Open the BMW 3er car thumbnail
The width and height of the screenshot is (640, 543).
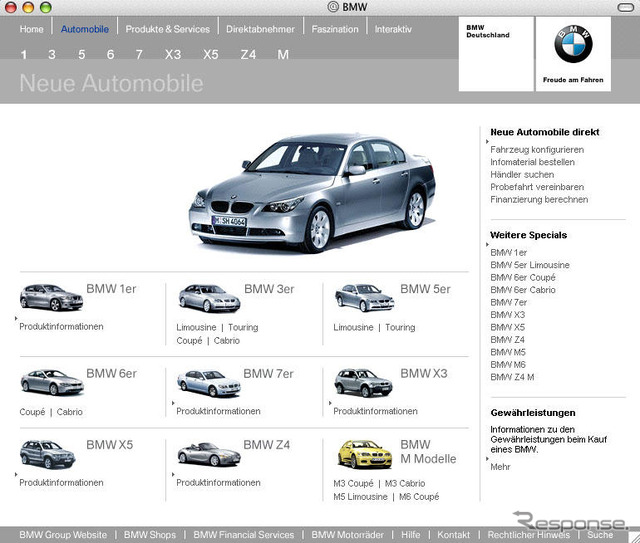click(x=209, y=298)
